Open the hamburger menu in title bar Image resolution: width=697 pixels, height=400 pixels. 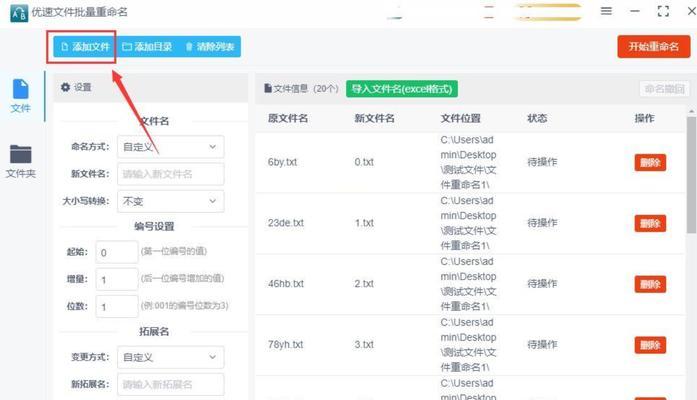606,11
